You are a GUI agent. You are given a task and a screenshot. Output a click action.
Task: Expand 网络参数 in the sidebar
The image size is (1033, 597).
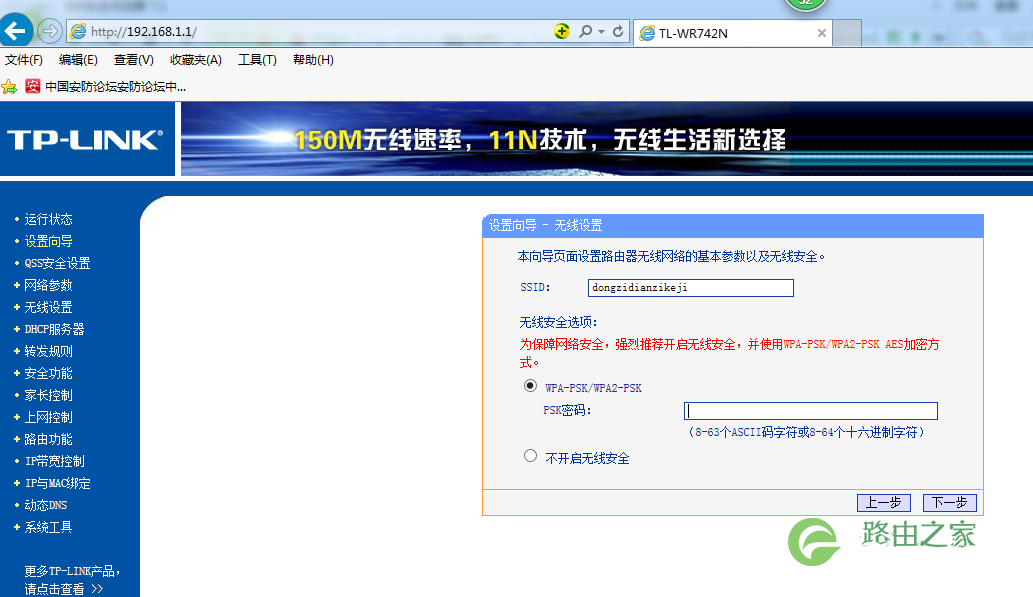click(x=48, y=285)
